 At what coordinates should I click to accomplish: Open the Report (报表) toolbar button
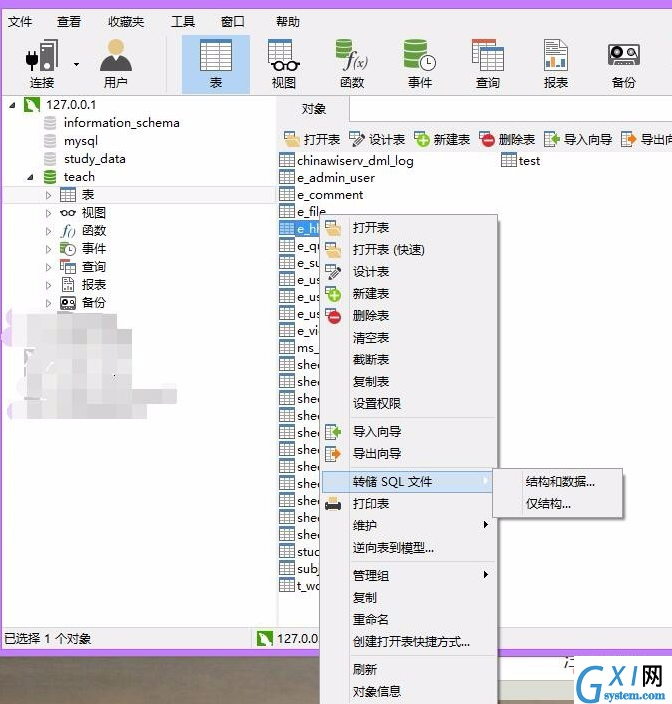(556, 64)
